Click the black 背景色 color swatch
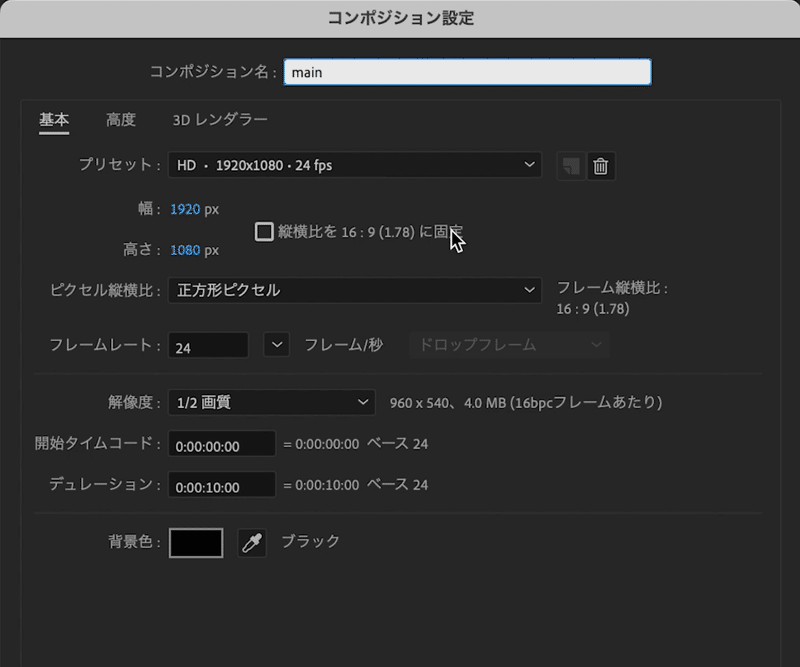This screenshot has height=667, width=800. (196, 543)
